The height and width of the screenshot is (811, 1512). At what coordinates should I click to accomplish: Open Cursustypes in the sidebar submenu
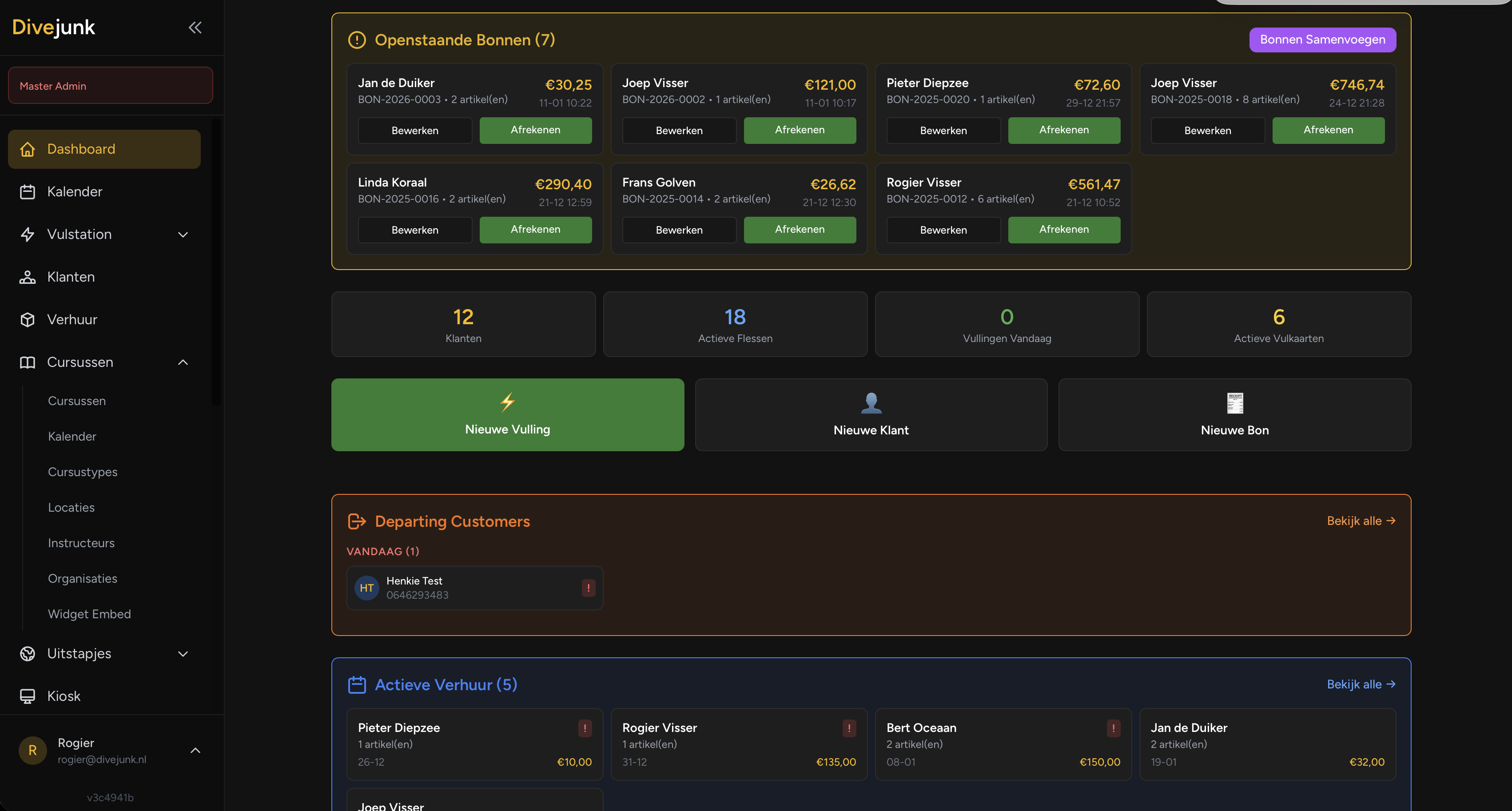click(83, 472)
